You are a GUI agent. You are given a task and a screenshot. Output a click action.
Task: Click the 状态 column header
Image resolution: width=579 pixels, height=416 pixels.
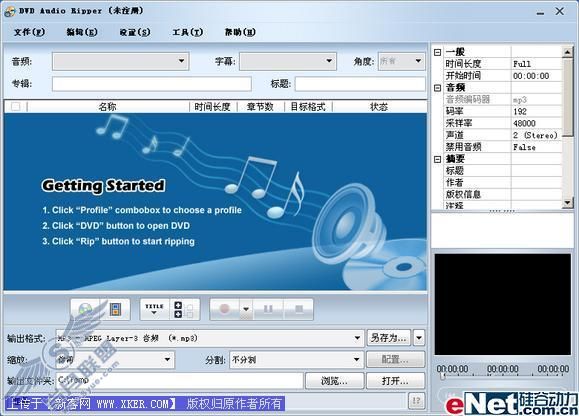[x=379, y=107]
